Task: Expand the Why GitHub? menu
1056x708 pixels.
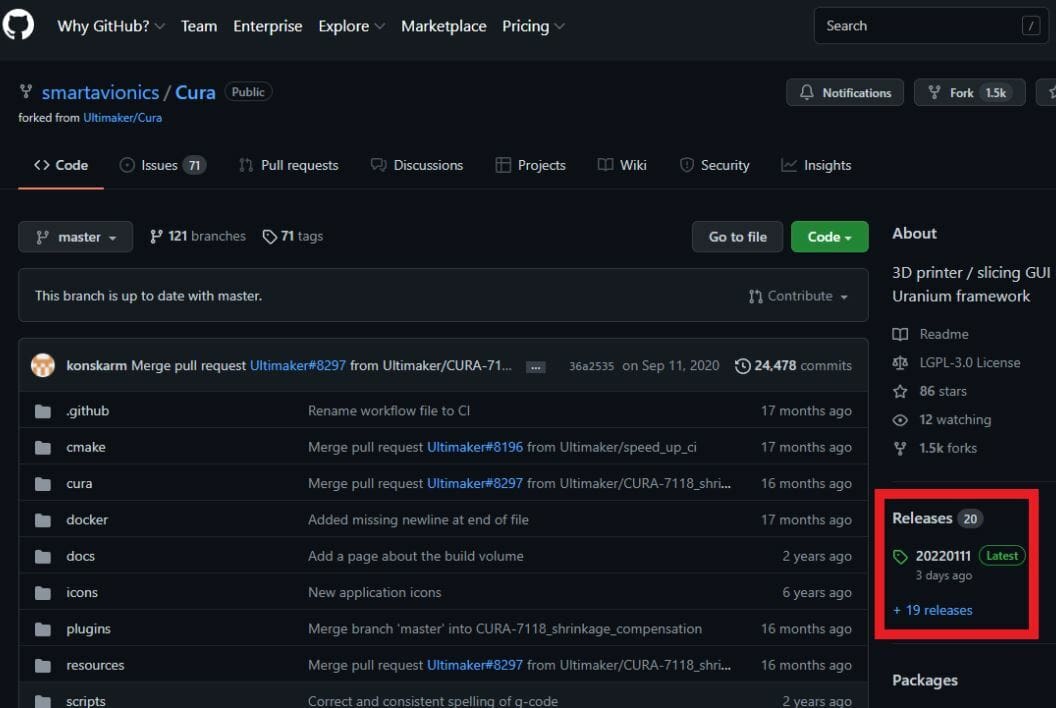Action: (111, 26)
